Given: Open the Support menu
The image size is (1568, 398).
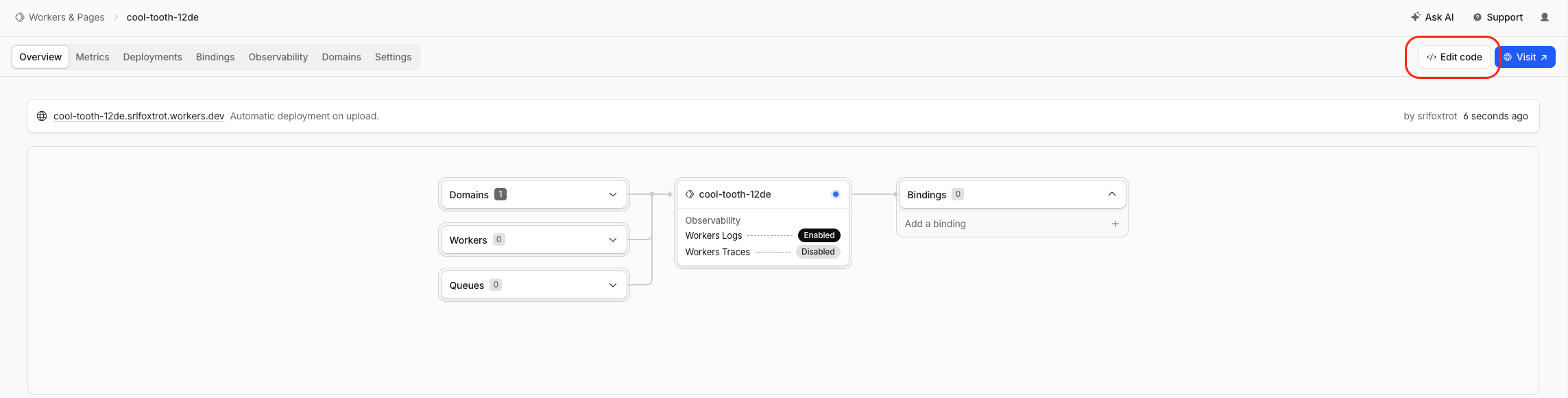Looking at the screenshot, I should pos(1498,17).
